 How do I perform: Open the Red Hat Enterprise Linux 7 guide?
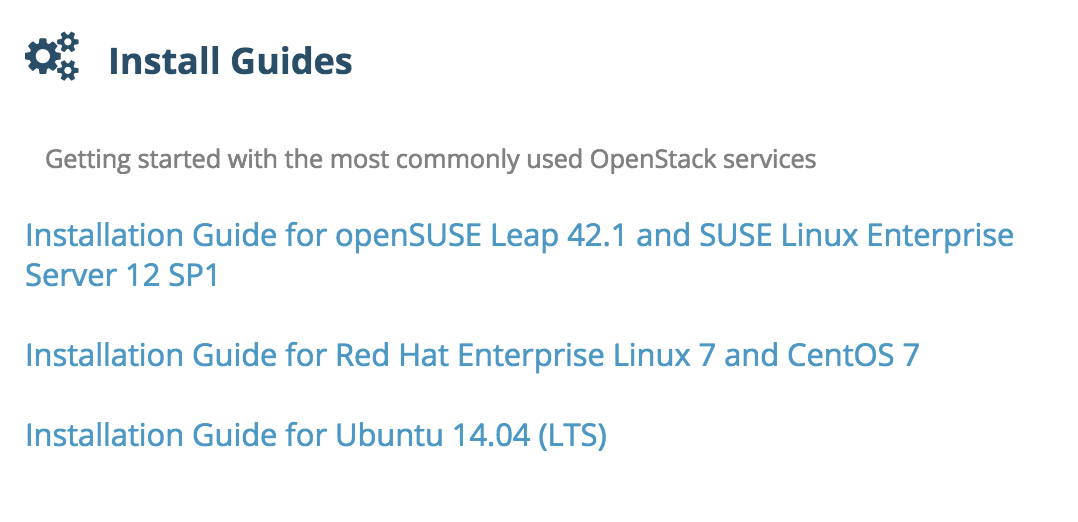click(472, 355)
